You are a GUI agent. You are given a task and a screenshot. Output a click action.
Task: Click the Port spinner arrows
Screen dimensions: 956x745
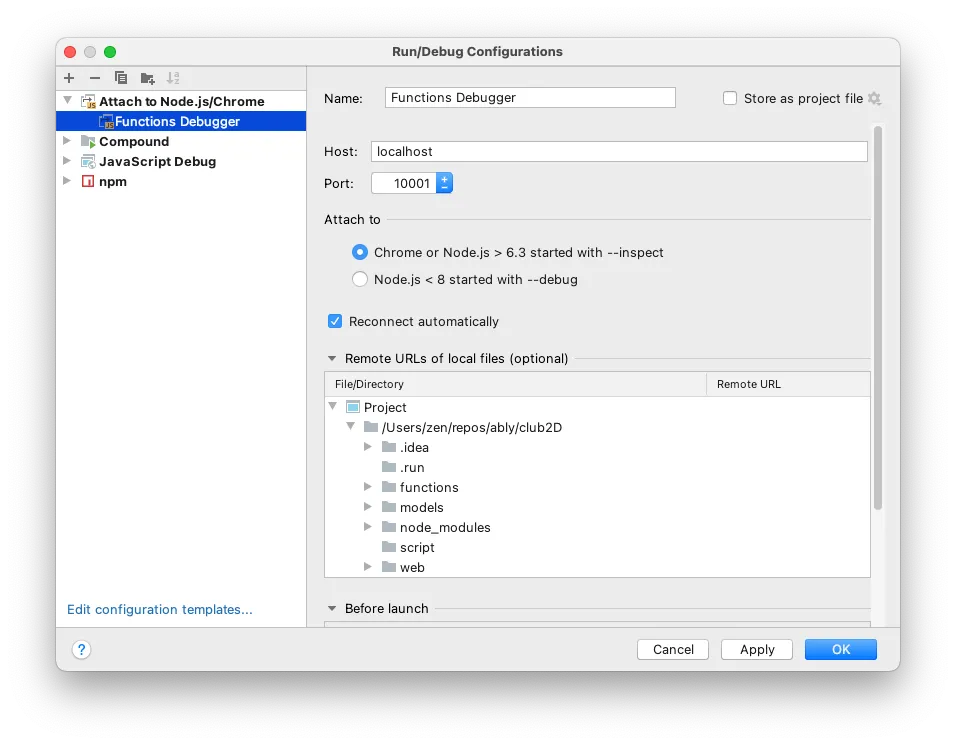pyautogui.click(x=444, y=183)
